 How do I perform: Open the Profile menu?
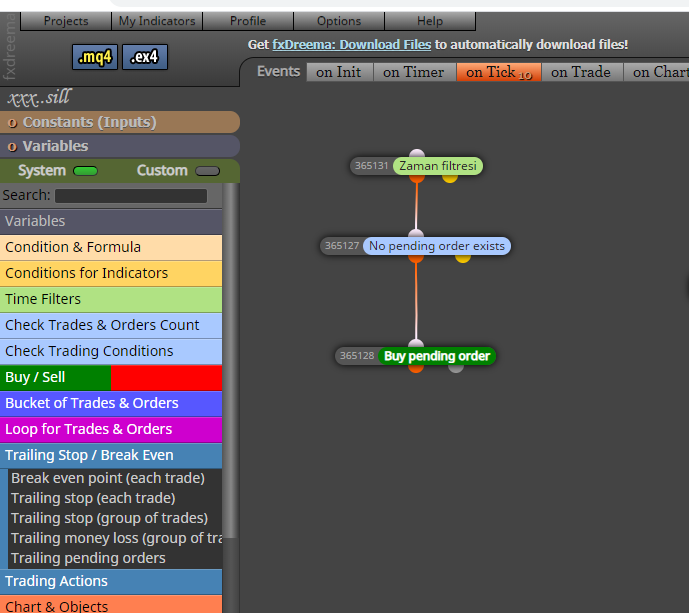pyautogui.click(x=248, y=21)
